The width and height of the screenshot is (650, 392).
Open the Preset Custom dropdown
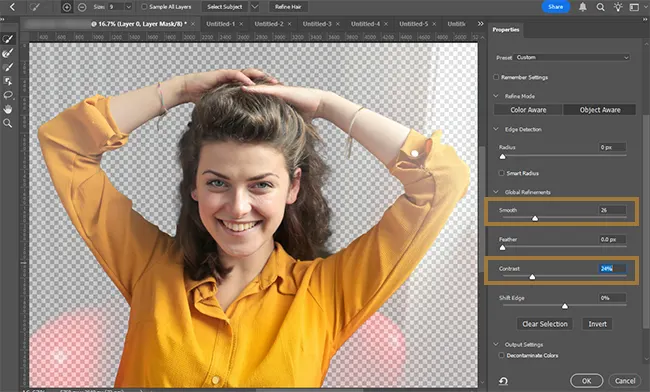(x=572, y=58)
